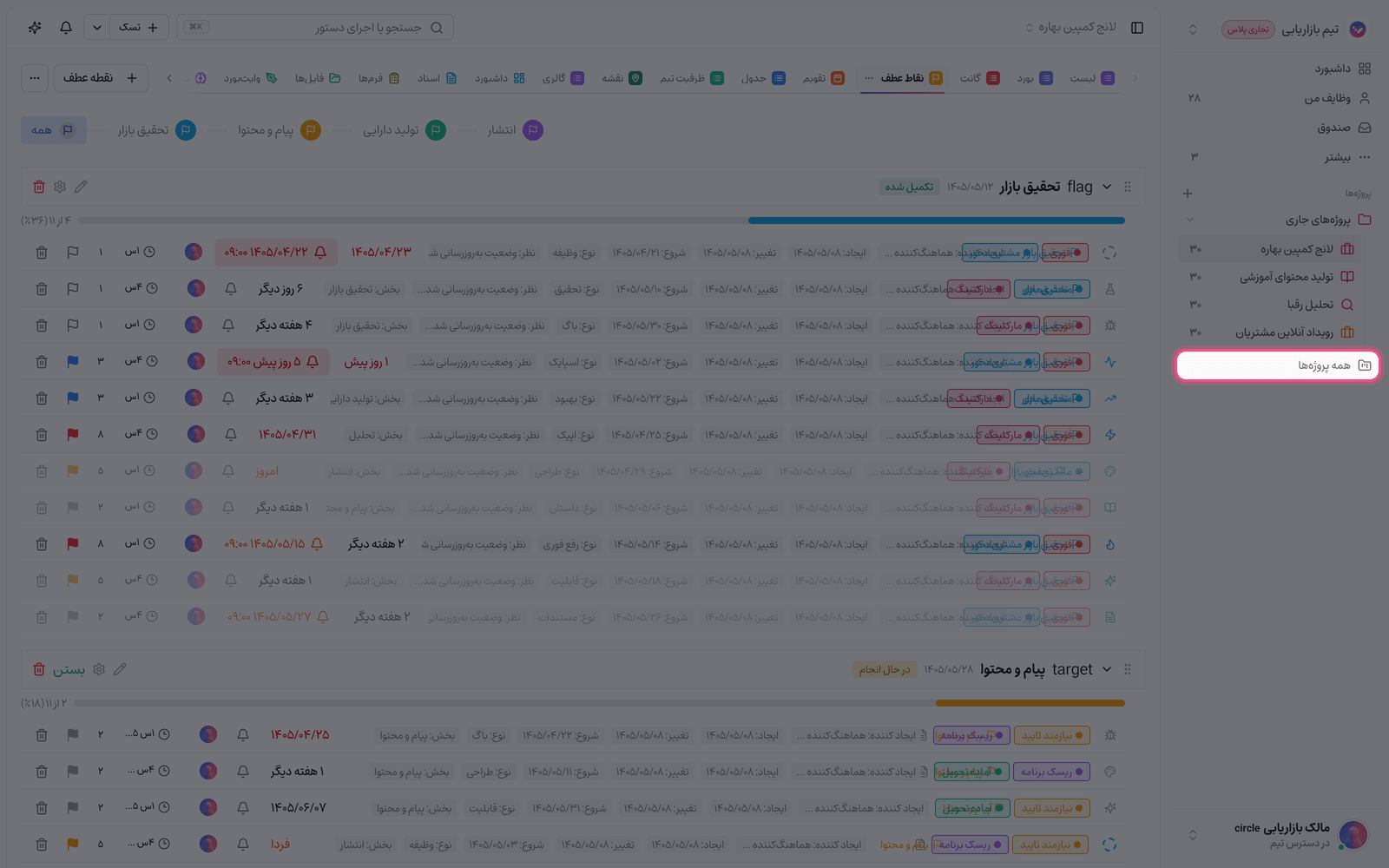Click the نقطه عطف add button
Screen dimensions: 1389x868
tap(101, 78)
